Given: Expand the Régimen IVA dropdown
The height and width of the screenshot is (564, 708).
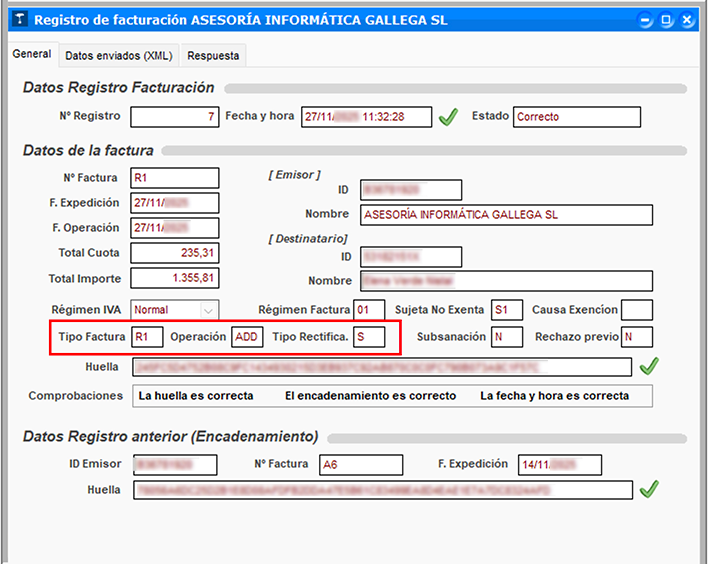Looking at the screenshot, I should [x=208, y=310].
